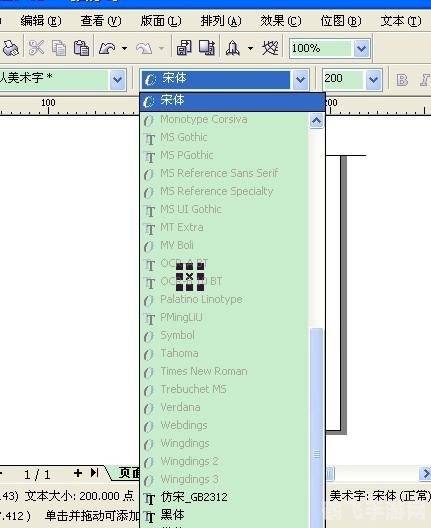Screen dimensions: 431x528
Task: Select MV Boli font
Action: pos(224,245)
